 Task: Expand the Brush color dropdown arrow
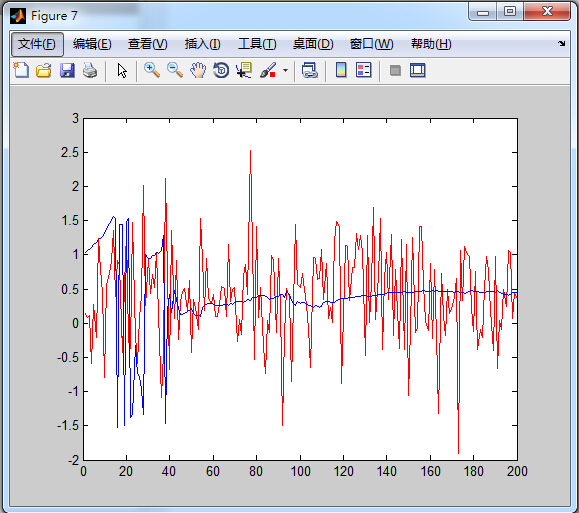285,70
